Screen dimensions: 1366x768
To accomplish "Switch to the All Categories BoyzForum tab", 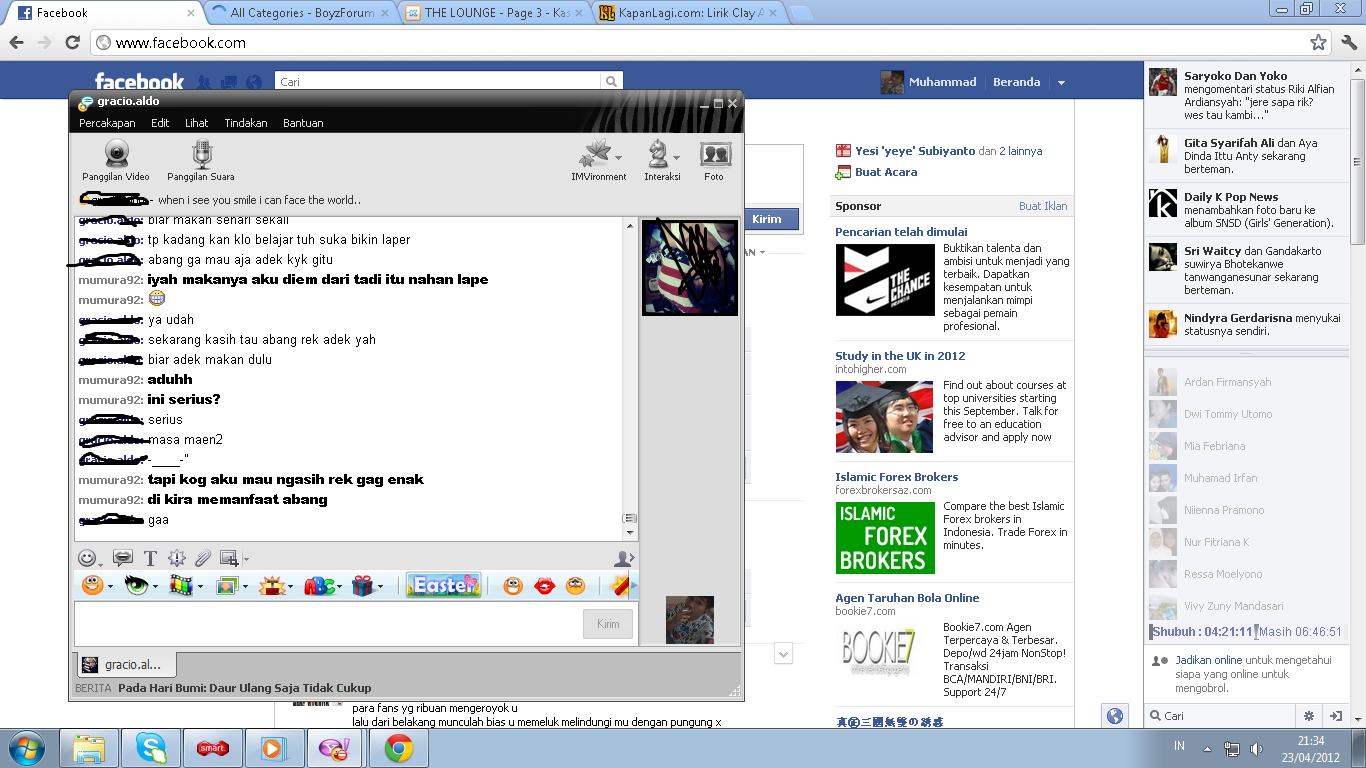I will coord(299,13).
